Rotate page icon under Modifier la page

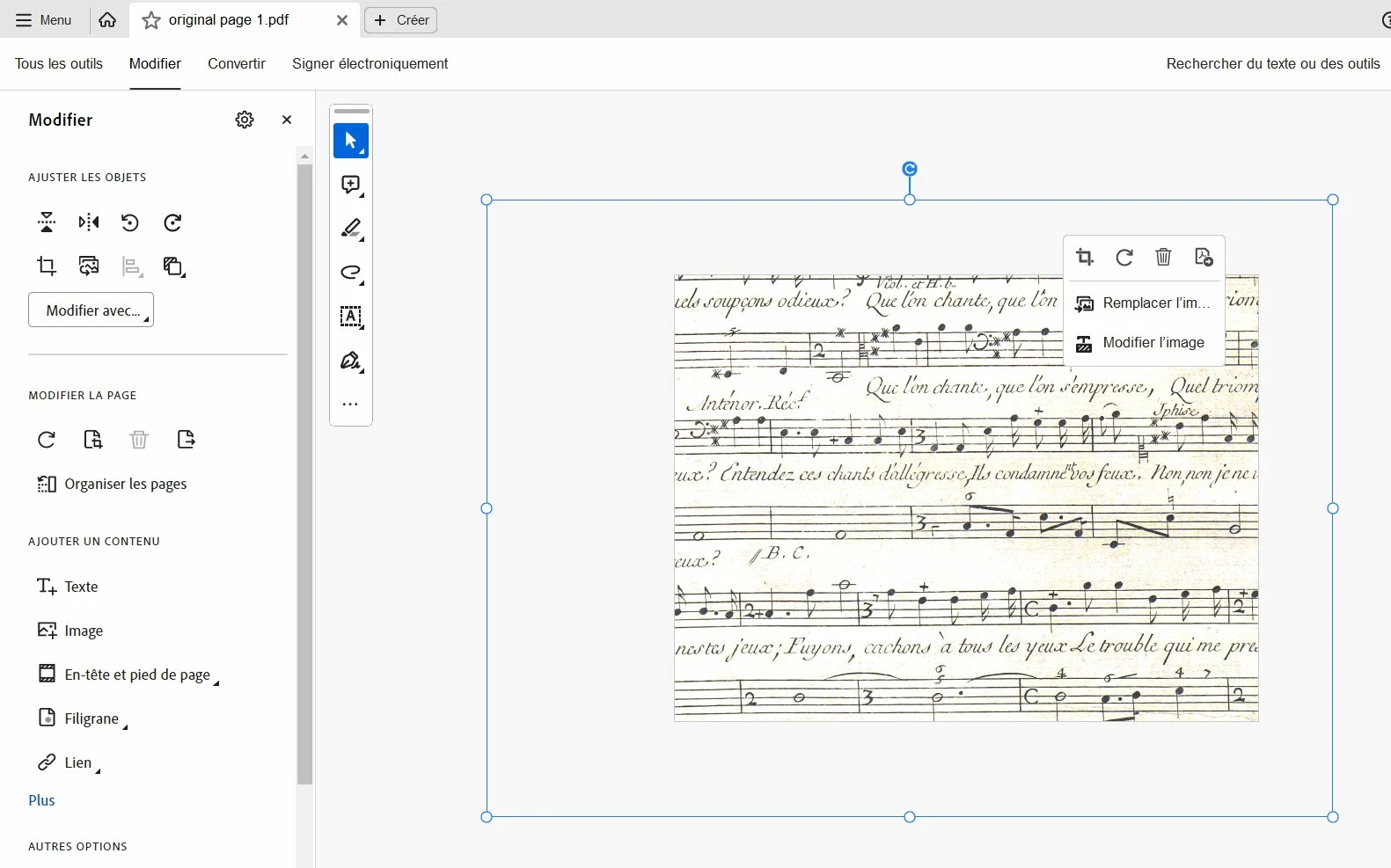47,440
